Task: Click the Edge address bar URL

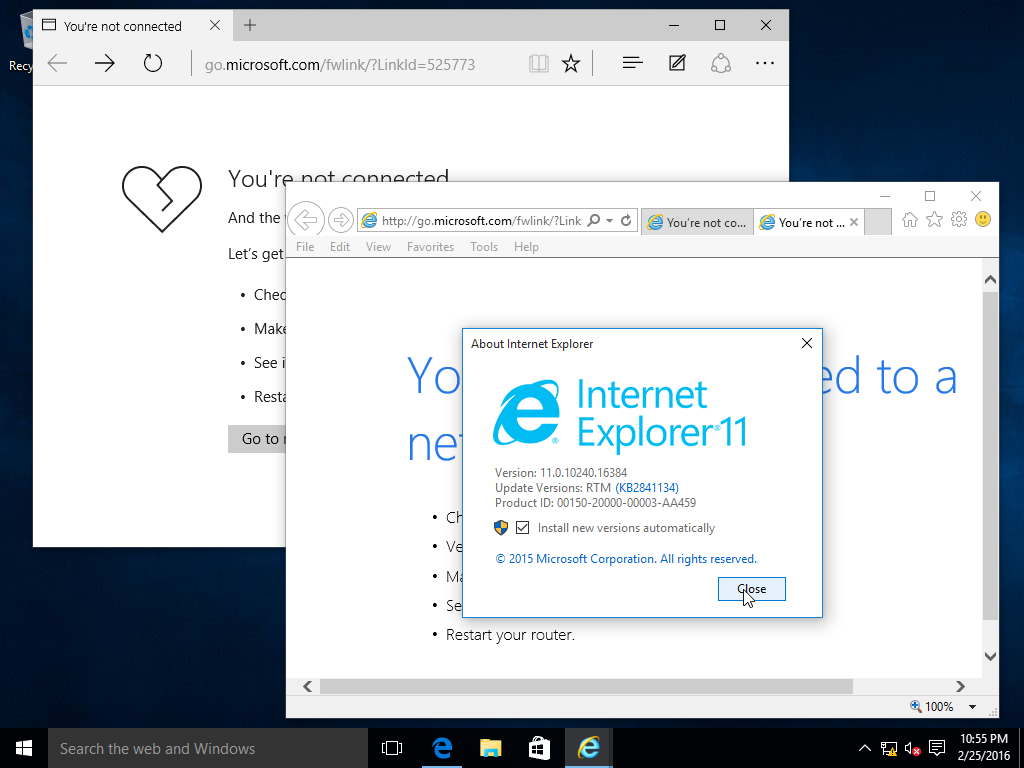Action: [340, 65]
